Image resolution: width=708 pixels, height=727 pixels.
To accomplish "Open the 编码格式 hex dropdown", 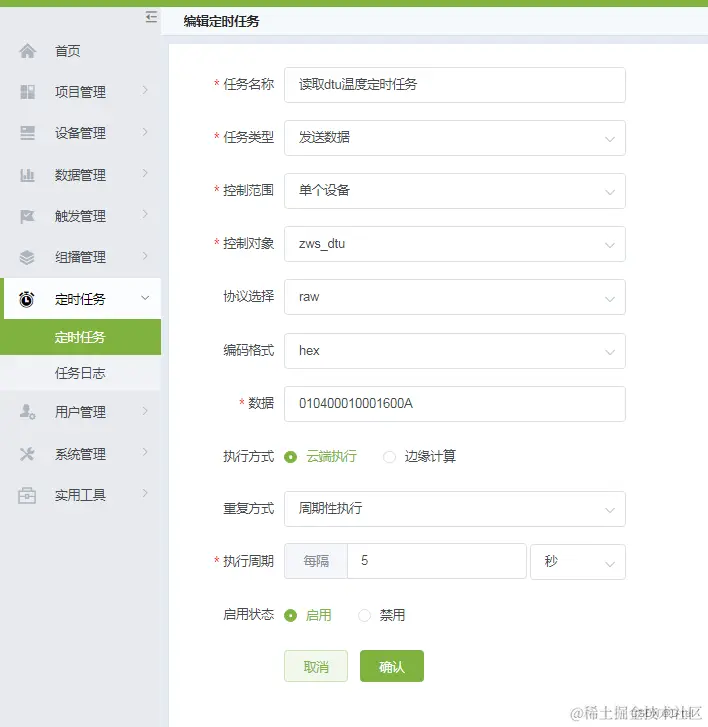I will 455,351.
